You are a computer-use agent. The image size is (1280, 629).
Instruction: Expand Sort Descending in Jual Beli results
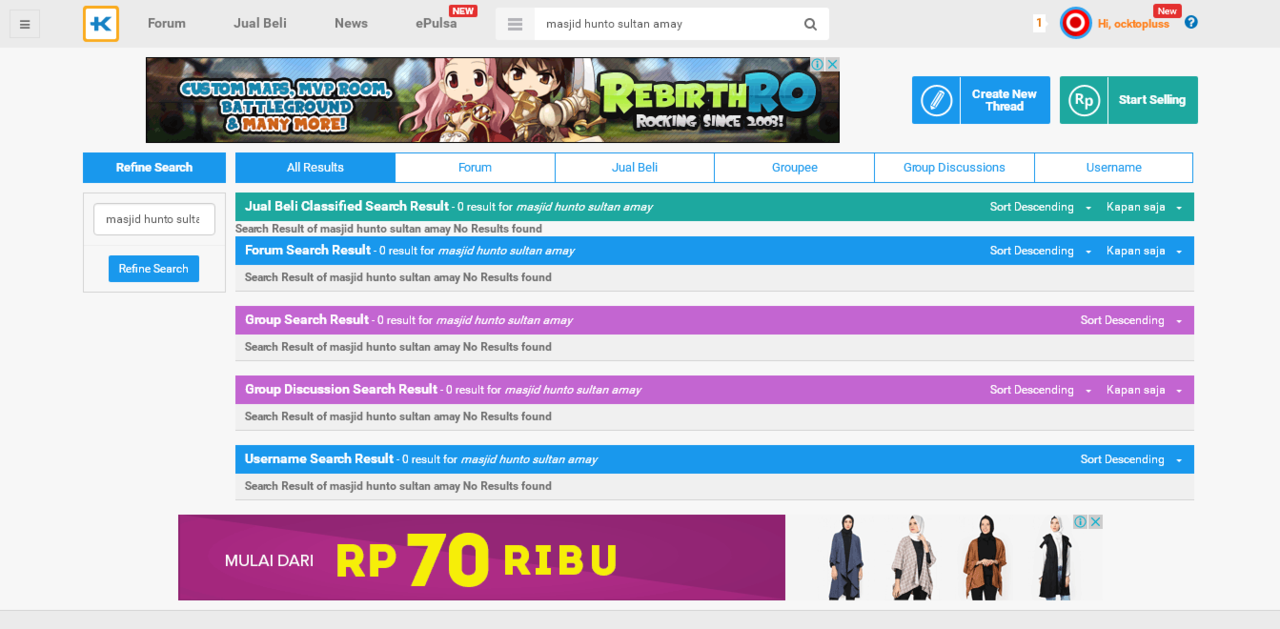click(x=1040, y=207)
